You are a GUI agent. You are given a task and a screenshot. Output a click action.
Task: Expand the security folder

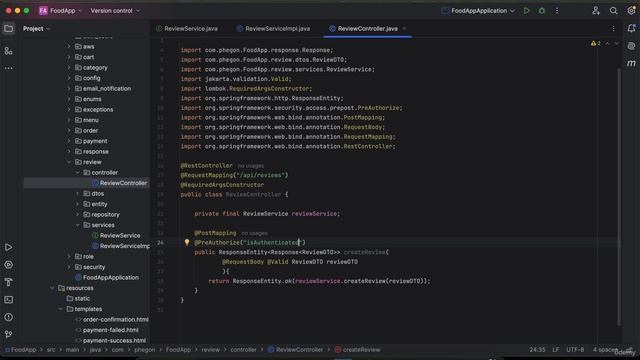click(x=69, y=267)
